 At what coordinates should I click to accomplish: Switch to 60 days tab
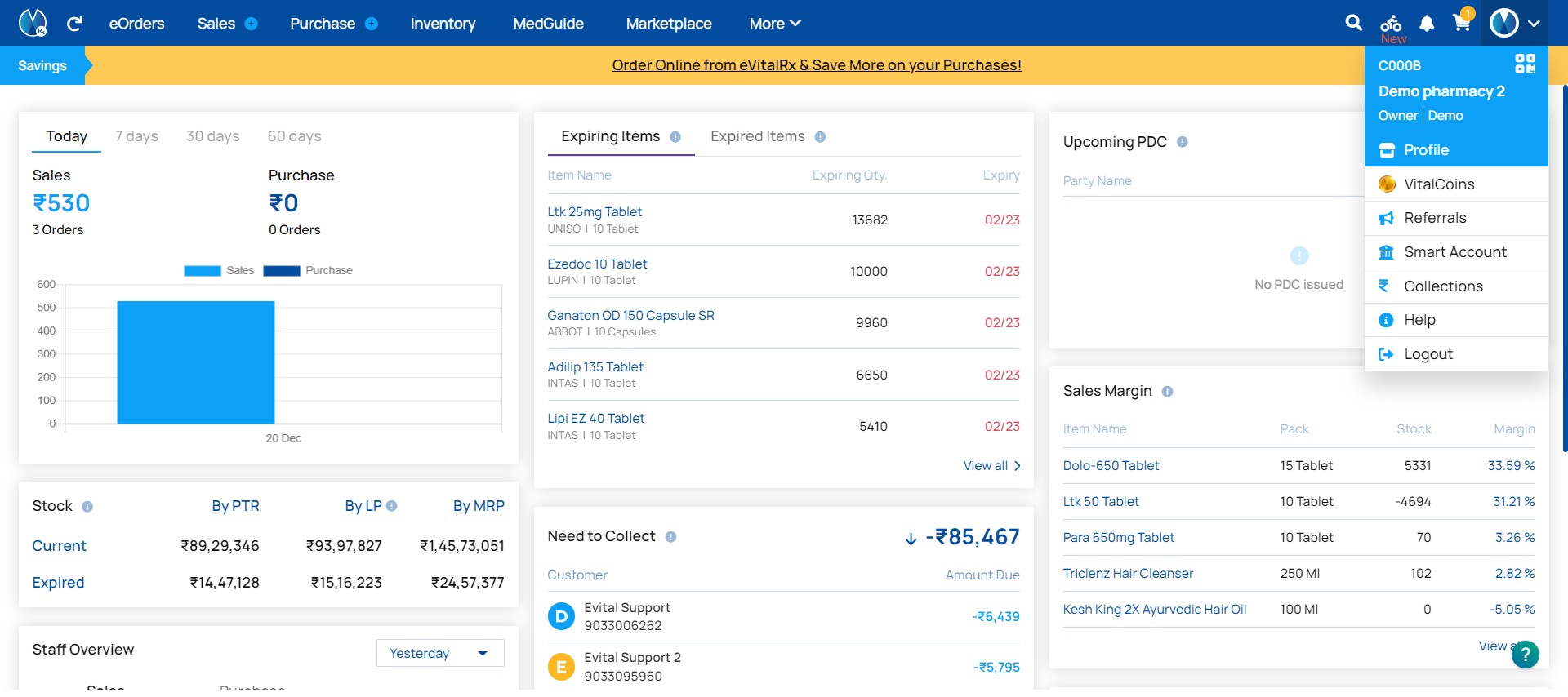coord(294,136)
